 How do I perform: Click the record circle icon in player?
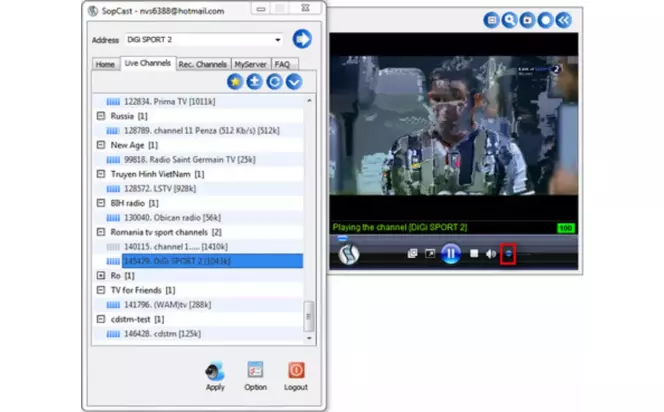tap(545, 20)
